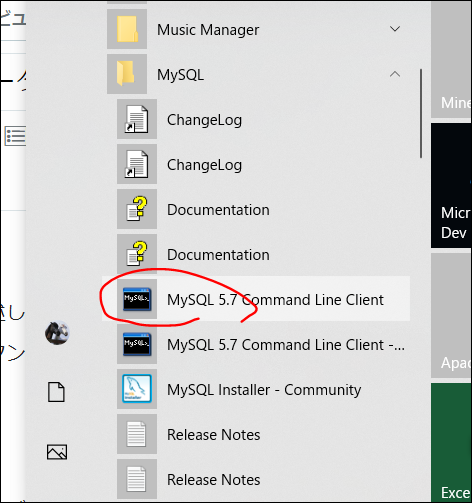Select first ChangeLog entry text
This screenshot has height=503, width=472.
[204, 120]
